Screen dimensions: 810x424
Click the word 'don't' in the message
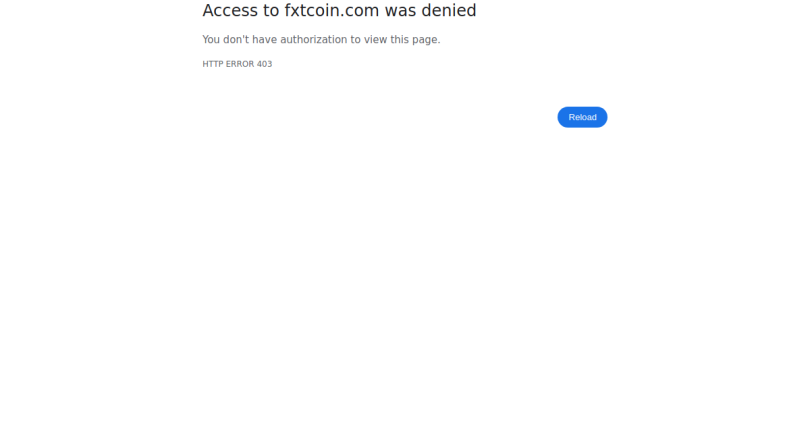236,40
